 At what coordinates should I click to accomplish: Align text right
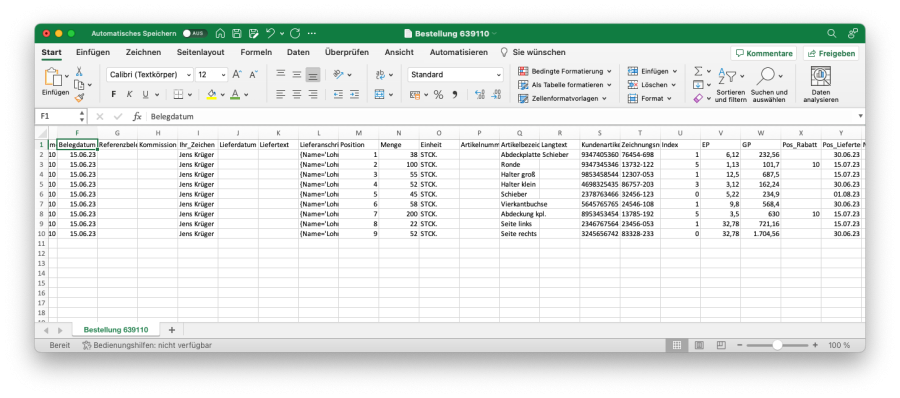pyautogui.click(x=313, y=94)
